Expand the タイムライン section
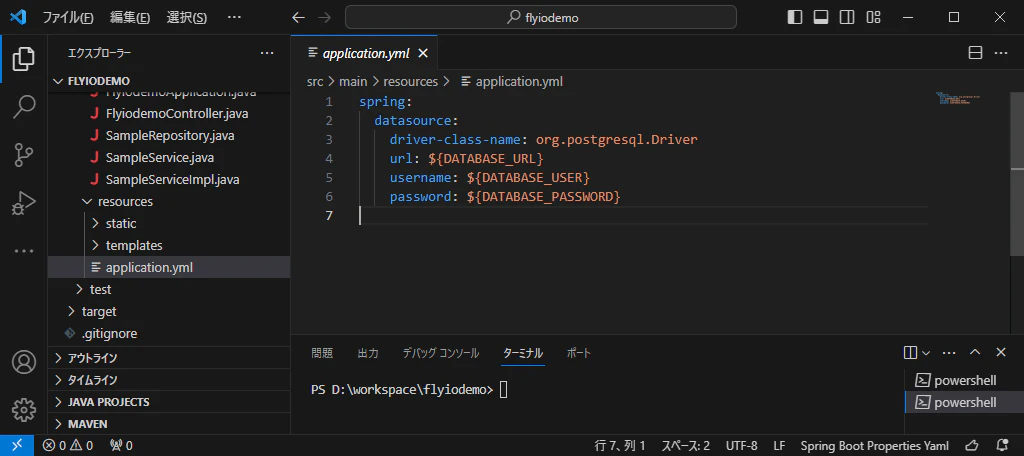The height and width of the screenshot is (456, 1024). [x=170, y=380]
